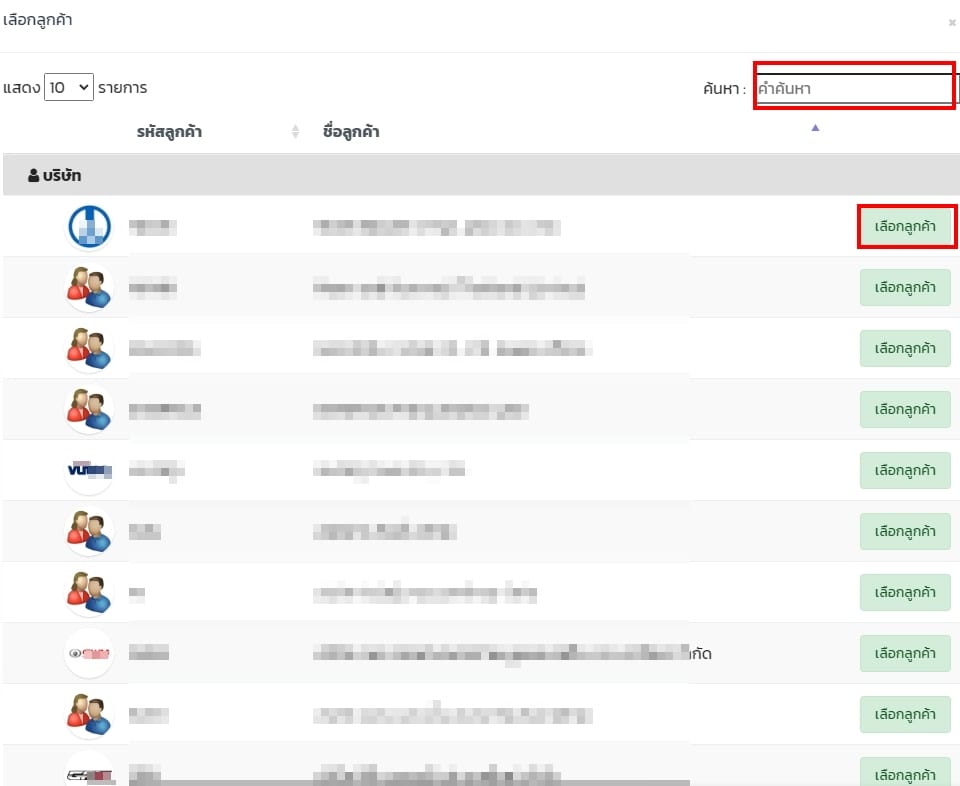Click the 'vu' company logo avatar
The width and height of the screenshot is (960, 786).
[x=89, y=470]
